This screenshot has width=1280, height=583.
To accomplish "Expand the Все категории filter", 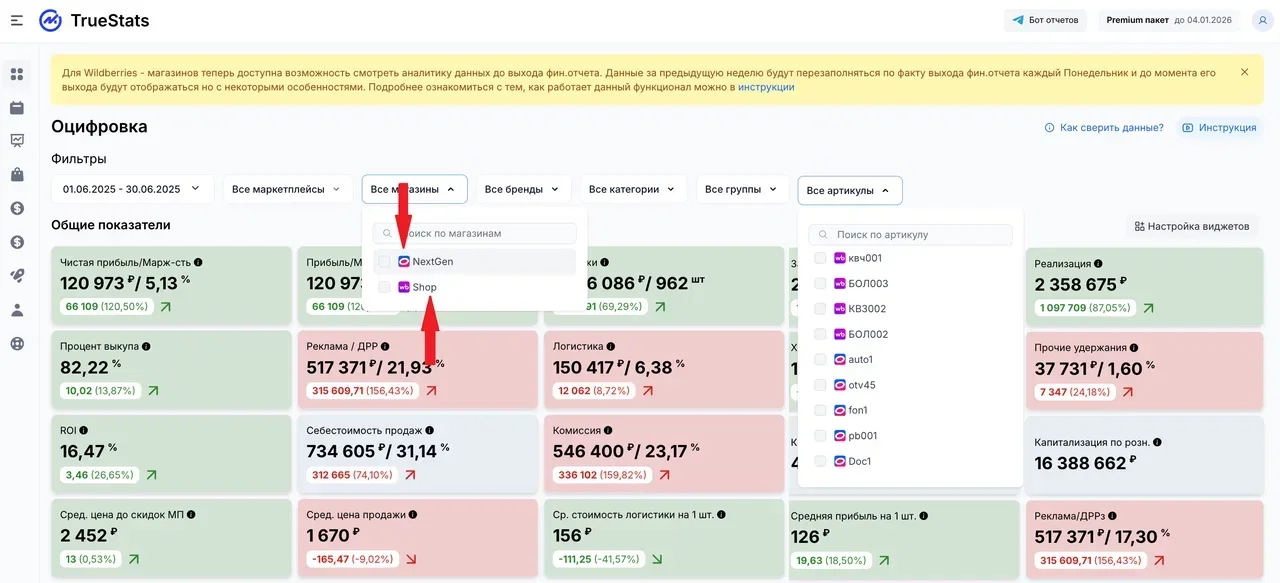I will 634,189.
